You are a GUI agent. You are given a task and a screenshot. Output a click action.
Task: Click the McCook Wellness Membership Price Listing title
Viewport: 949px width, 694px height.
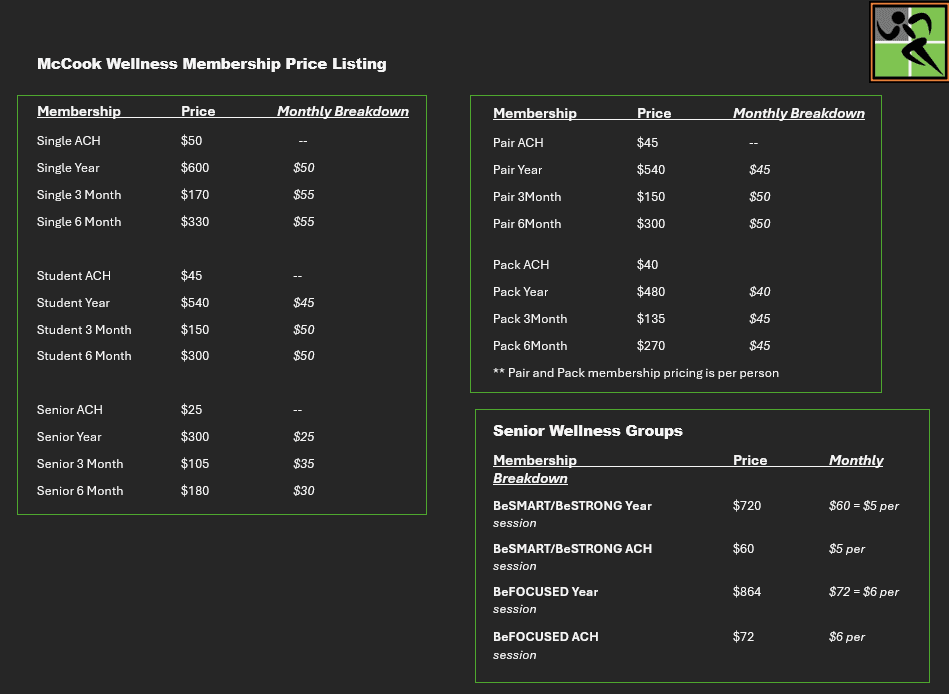click(x=211, y=64)
